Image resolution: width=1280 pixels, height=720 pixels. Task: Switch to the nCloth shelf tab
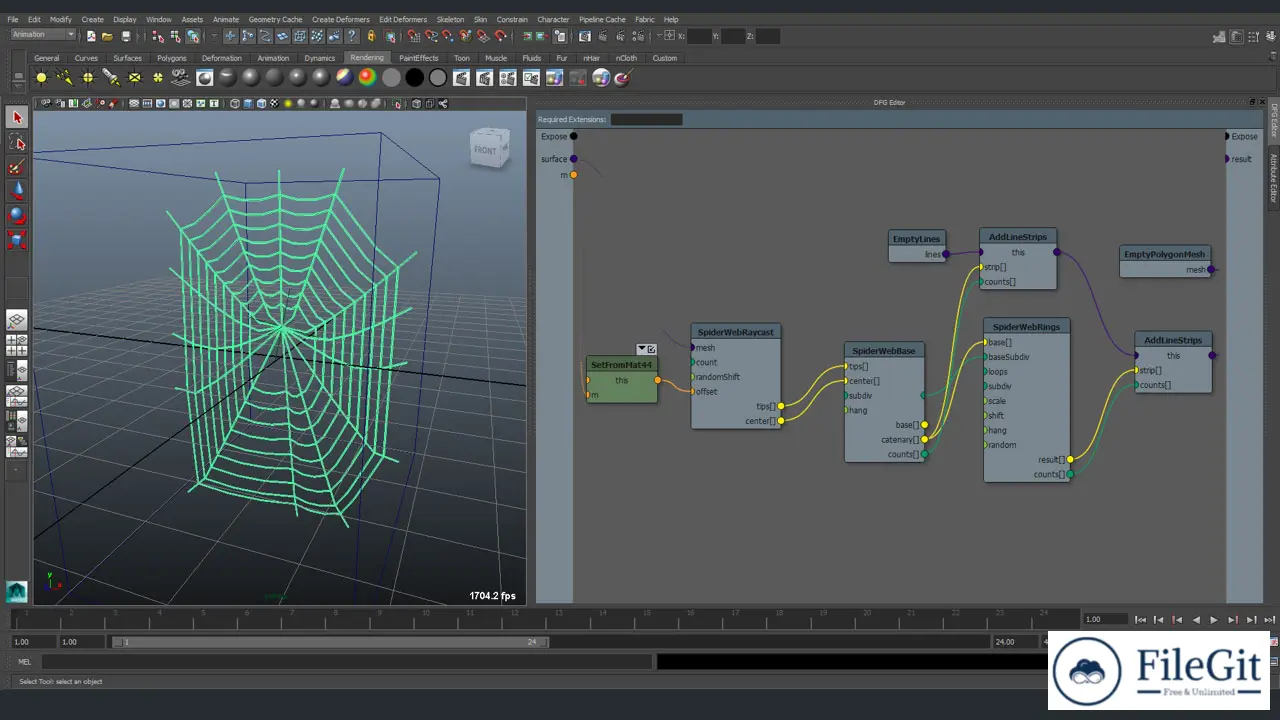pos(626,58)
